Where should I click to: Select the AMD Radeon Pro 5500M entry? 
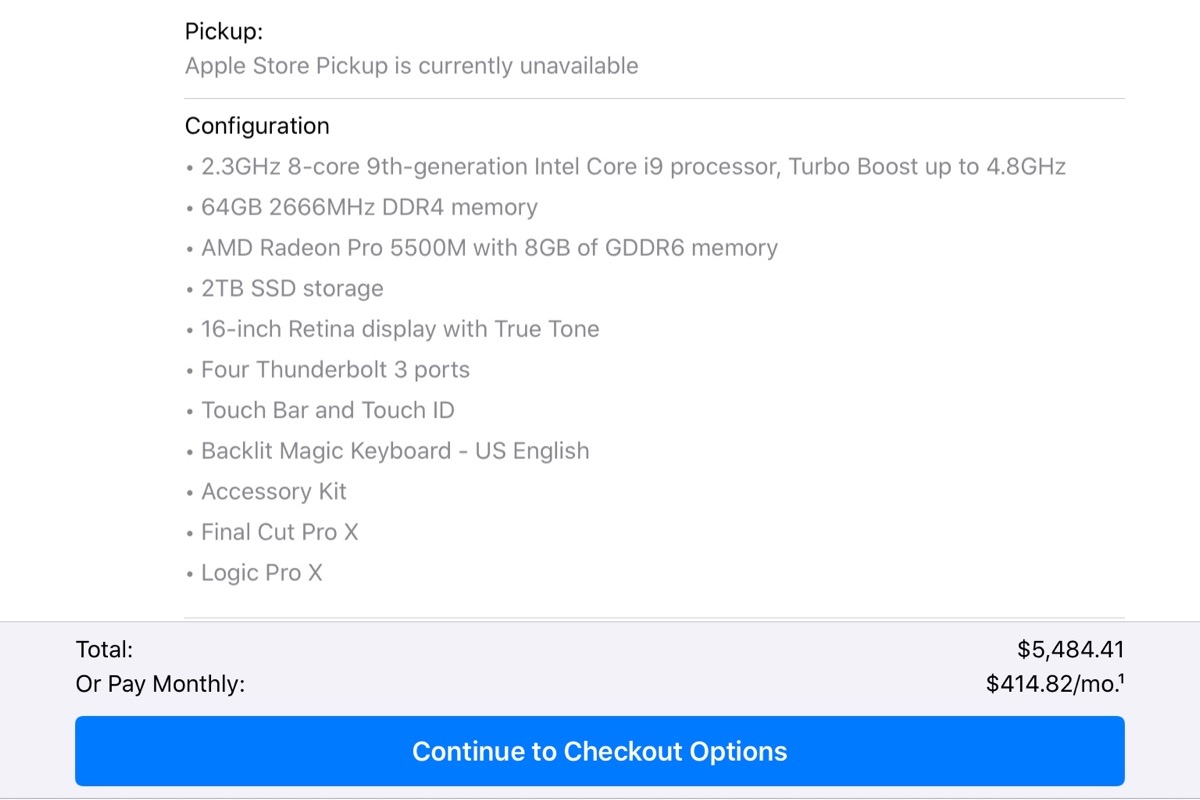click(x=489, y=248)
